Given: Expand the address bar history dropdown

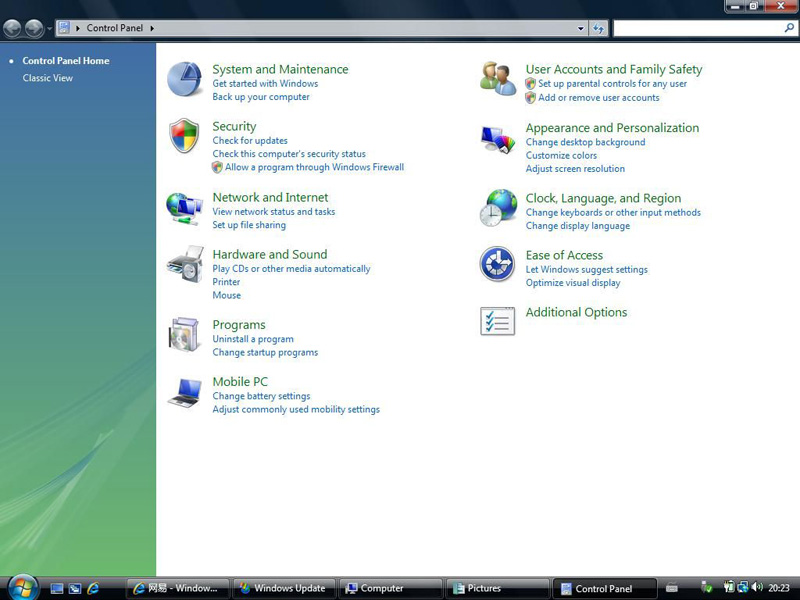Looking at the screenshot, I should click(x=581, y=28).
